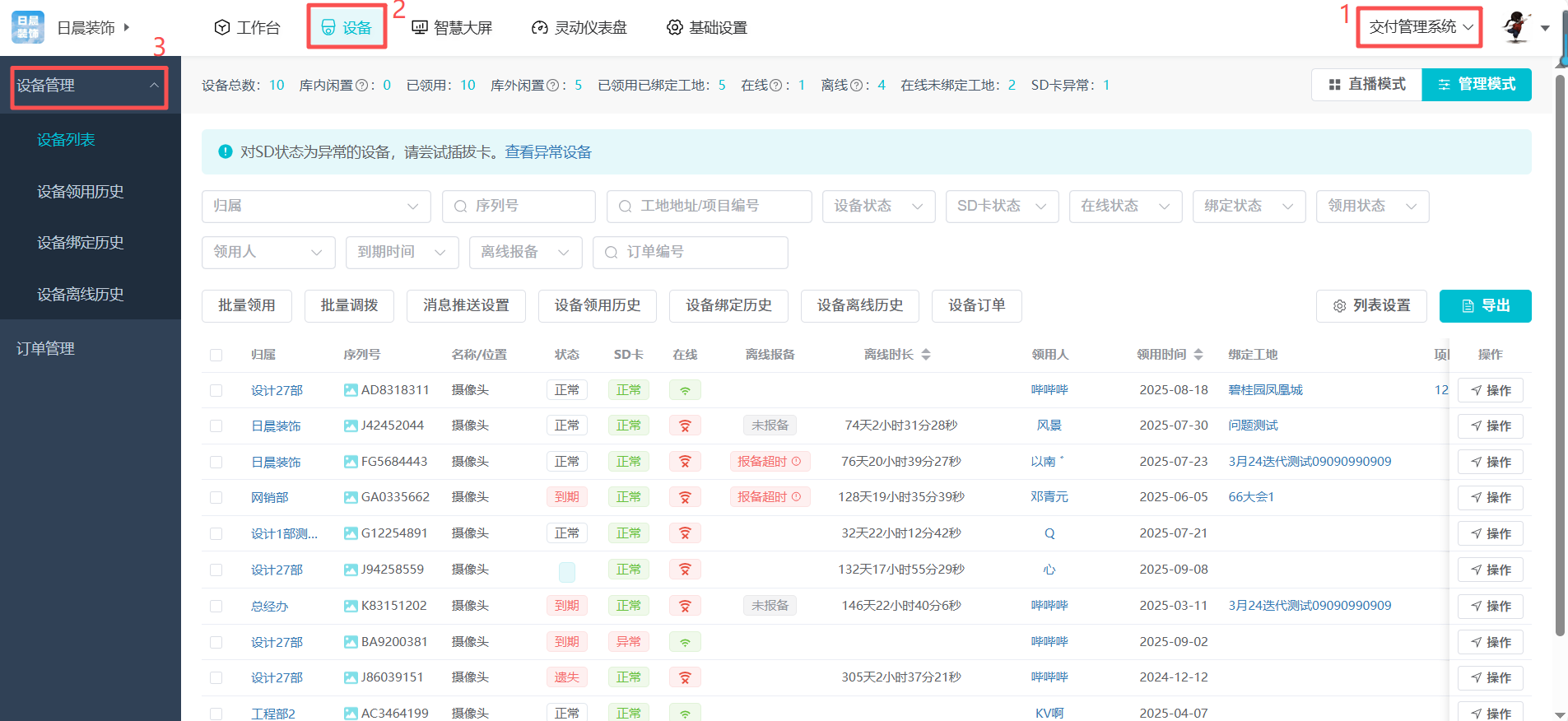This screenshot has height=721, width=1568.
Task: Click the 查看异常设备 link
Action: coord(548,152)
